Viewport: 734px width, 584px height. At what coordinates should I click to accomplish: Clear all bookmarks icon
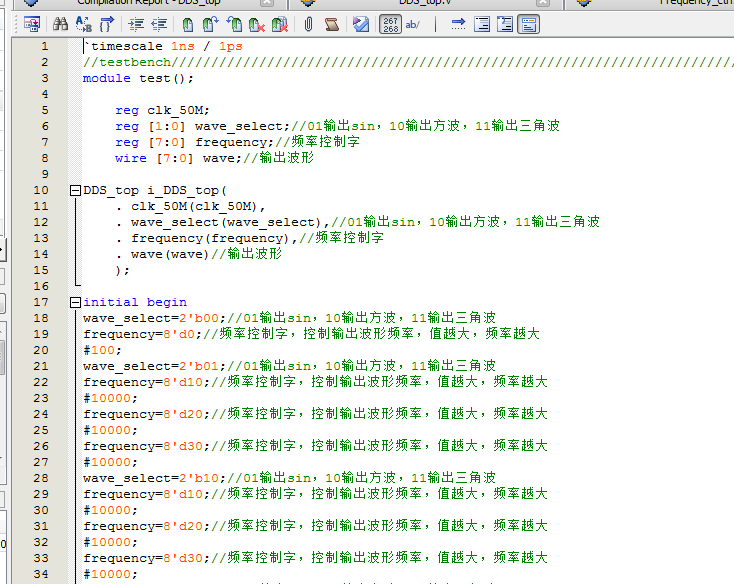tap(279, 24)
